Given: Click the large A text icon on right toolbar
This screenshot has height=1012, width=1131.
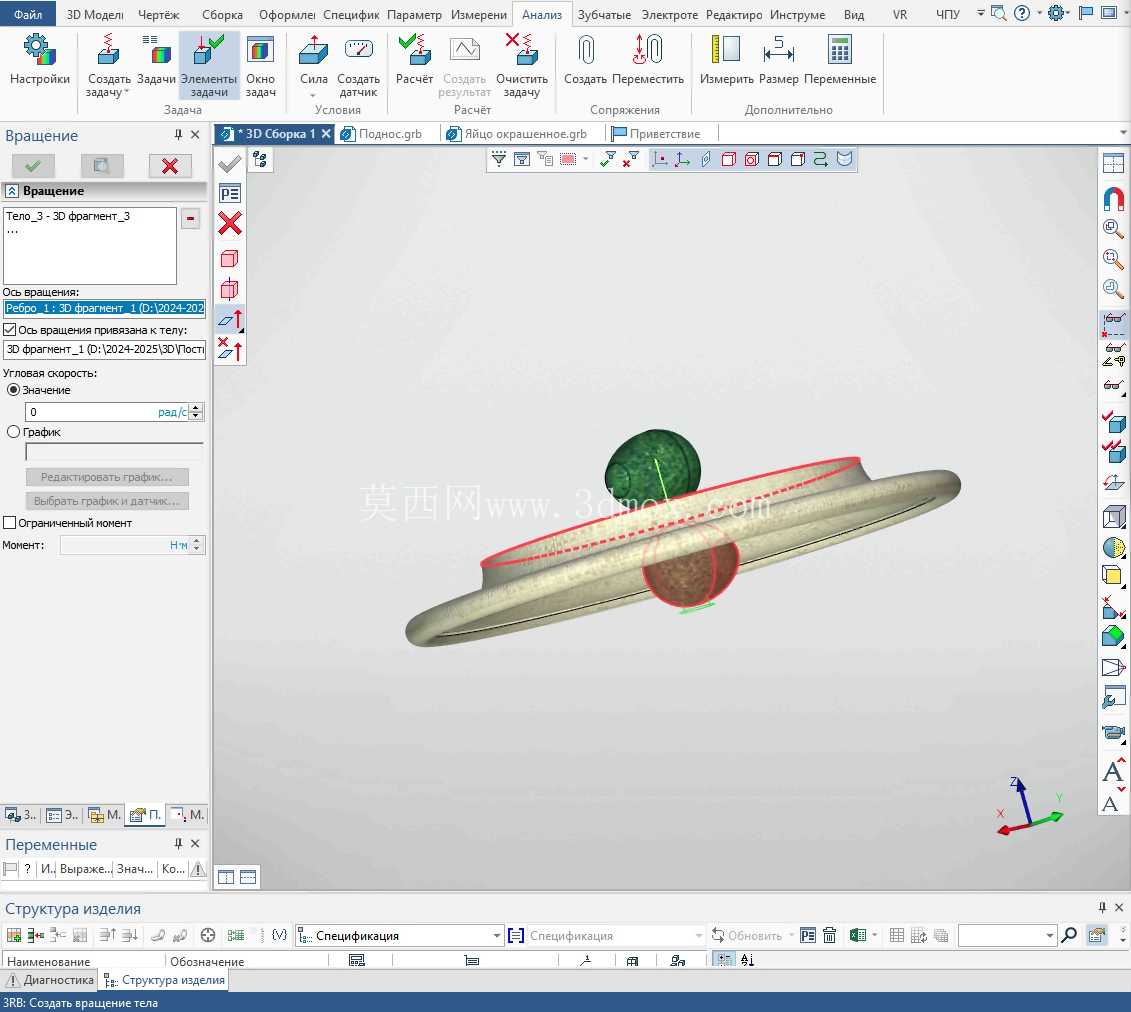Looking at the screenshot, I should point(1114,771).
